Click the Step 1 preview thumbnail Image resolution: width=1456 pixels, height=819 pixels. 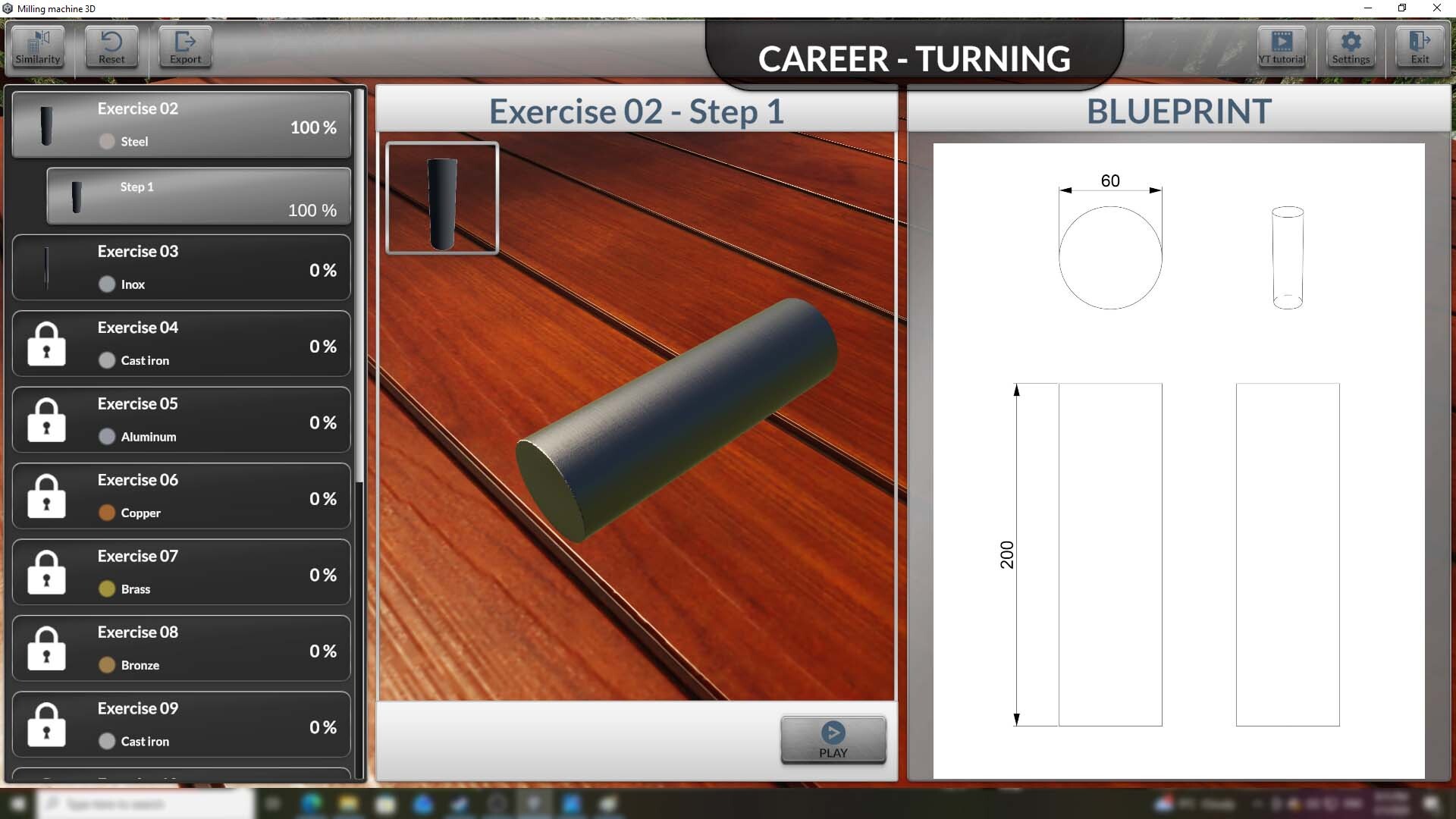click(442, 198)
